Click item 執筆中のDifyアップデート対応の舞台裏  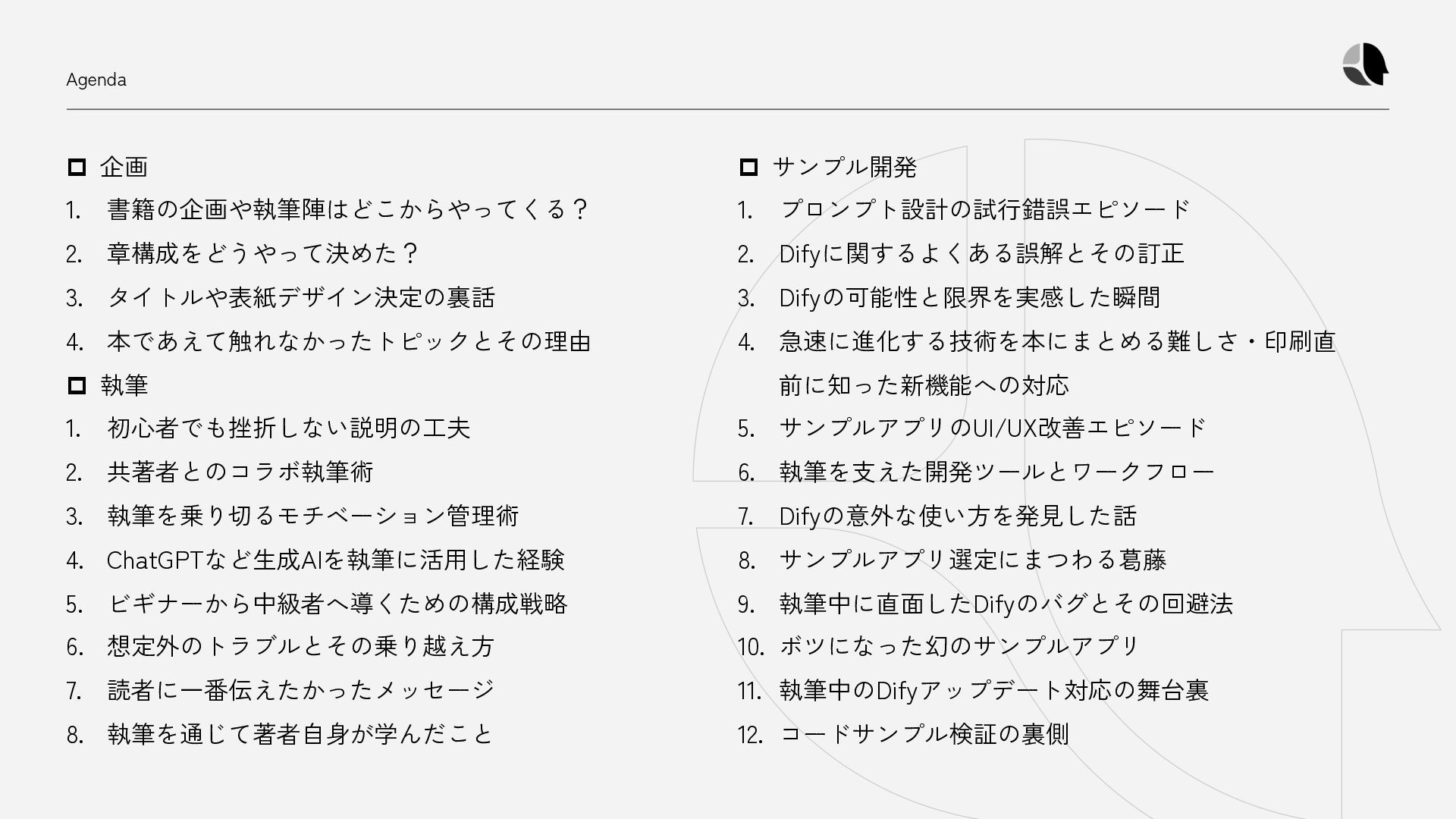[x=994, y=690]
